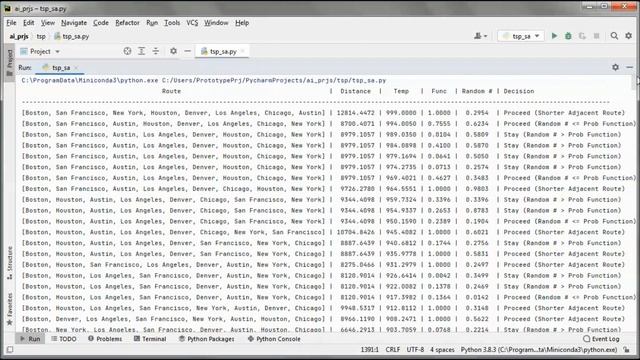The image size is (640, 360).
Task: Click Expand All icon in Project panel
Action: [x=141, y=51]
